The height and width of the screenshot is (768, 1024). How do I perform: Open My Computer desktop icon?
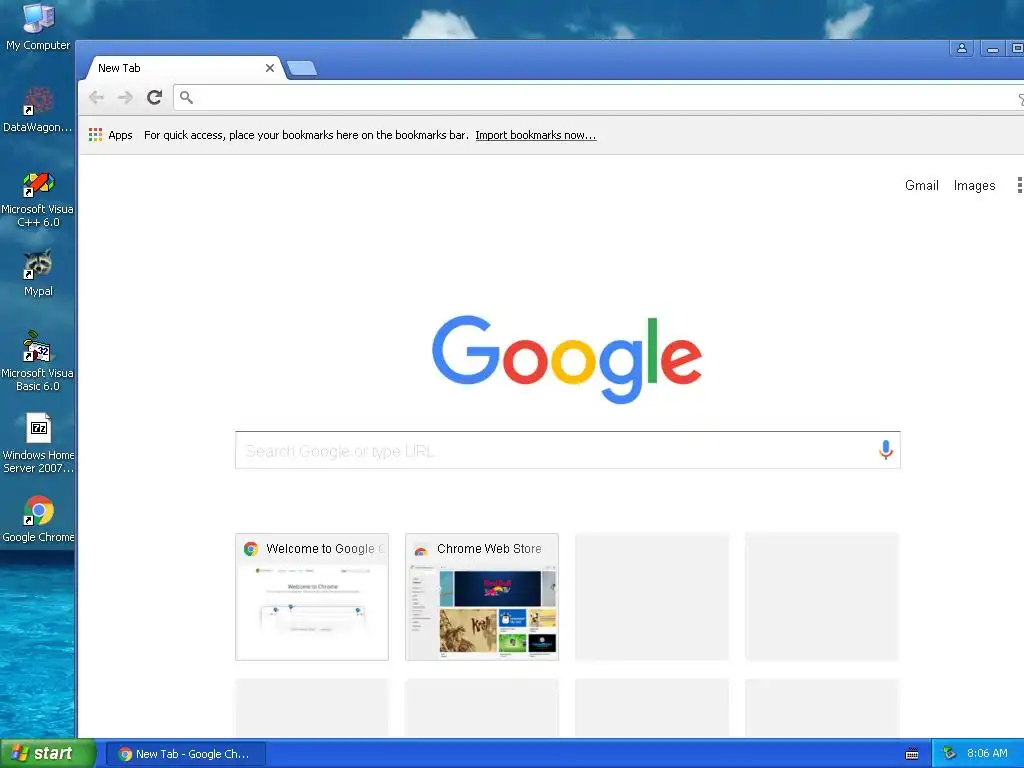38,27
